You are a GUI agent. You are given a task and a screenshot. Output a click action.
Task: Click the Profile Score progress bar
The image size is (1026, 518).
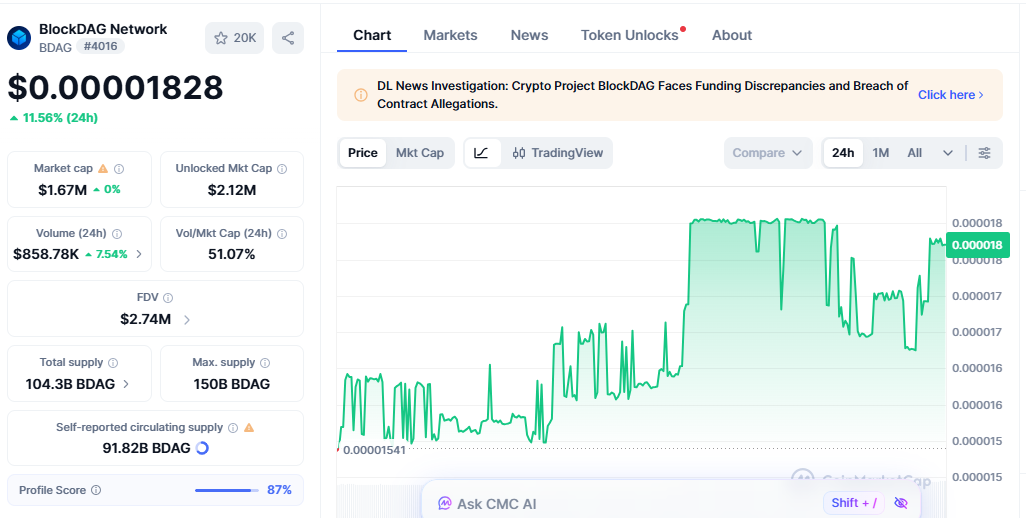226,490
